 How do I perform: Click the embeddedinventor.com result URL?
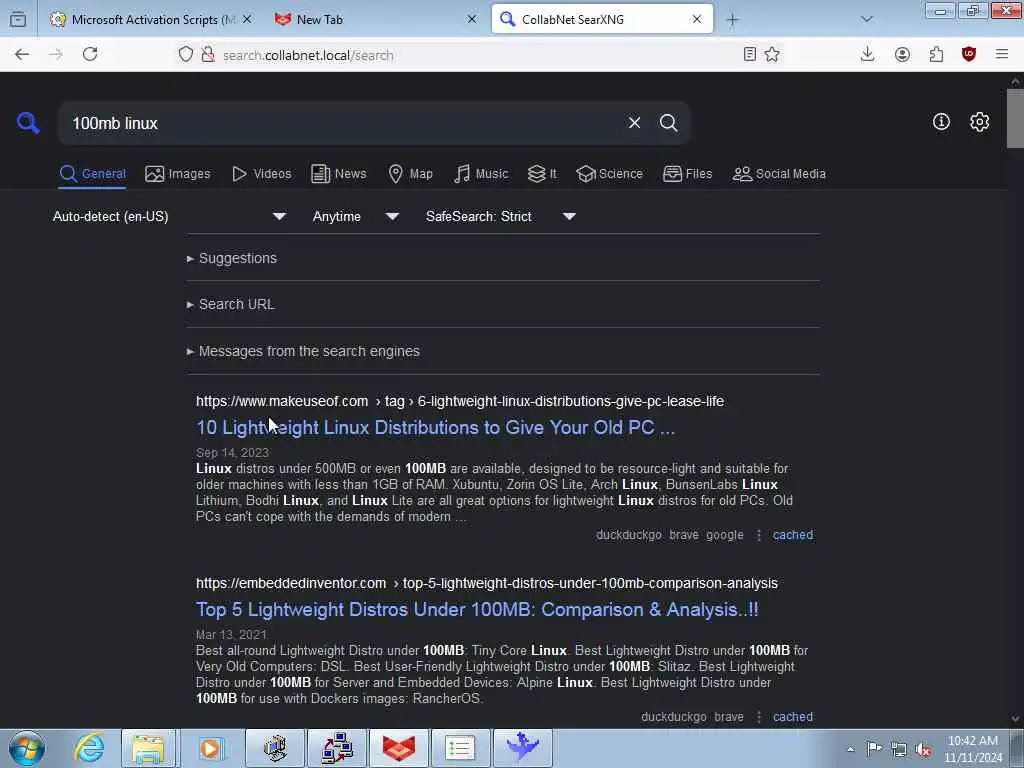click(x=487, y=583)
